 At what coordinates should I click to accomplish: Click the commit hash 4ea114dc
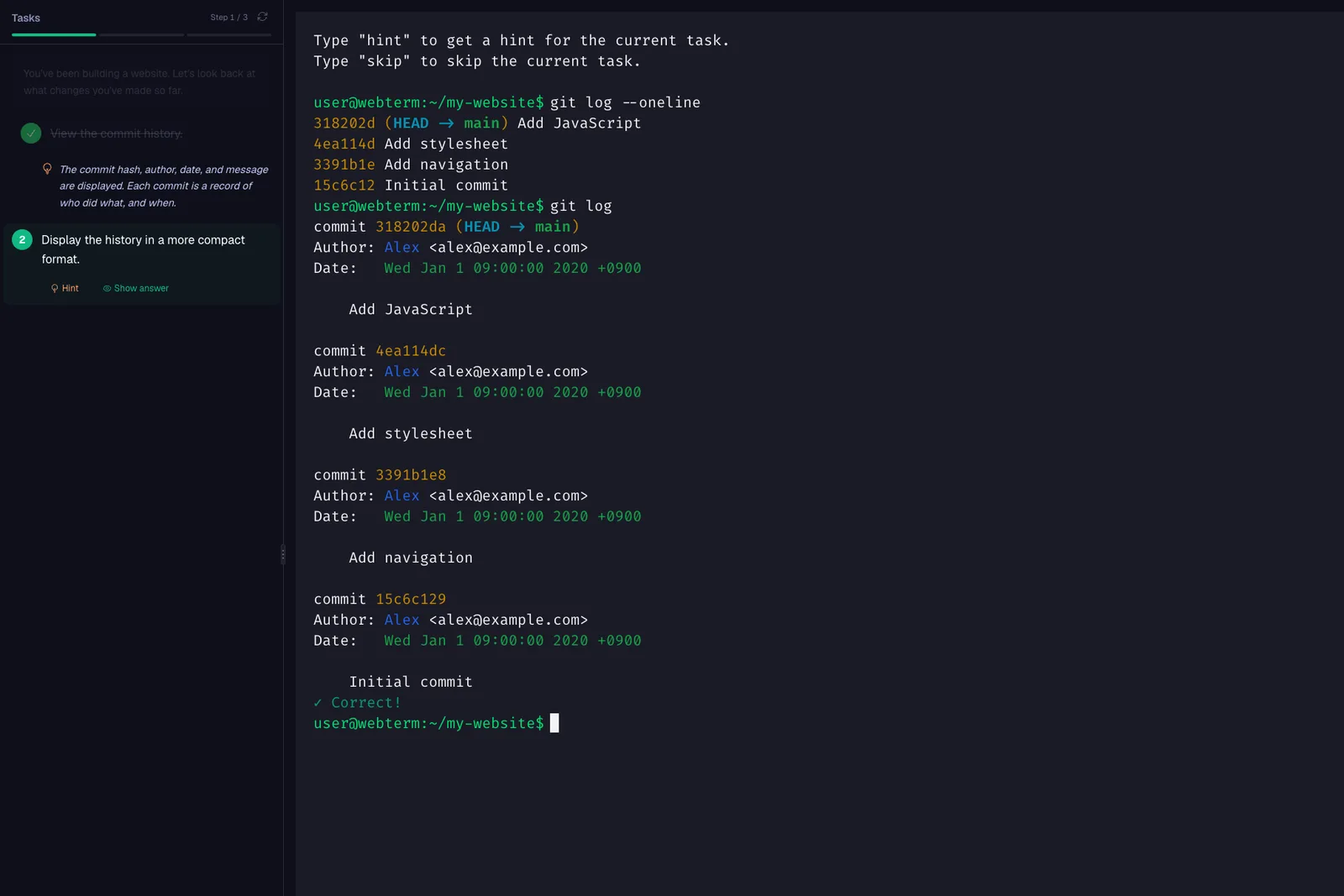tap(411, 351)
